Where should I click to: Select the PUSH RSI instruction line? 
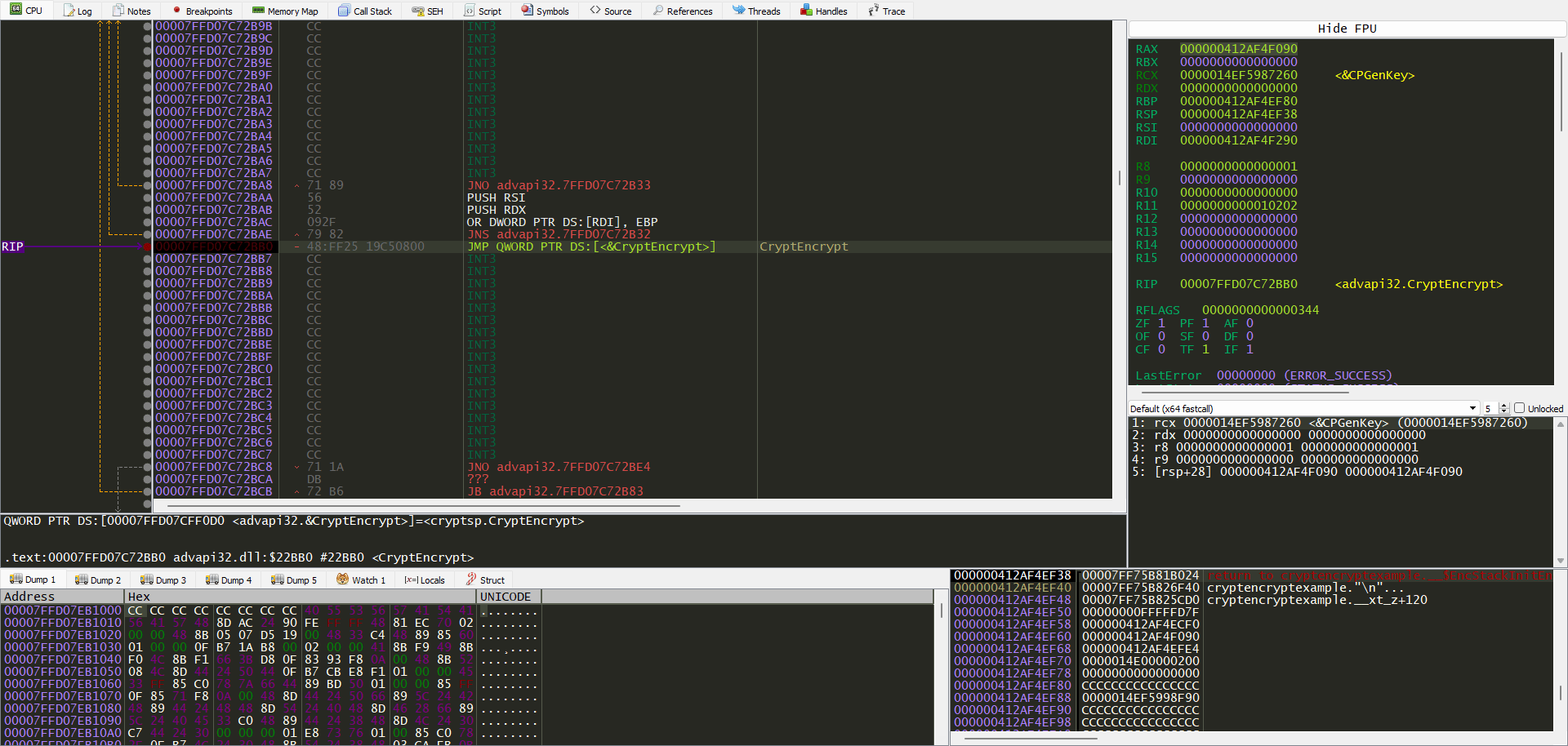(633, 198)
